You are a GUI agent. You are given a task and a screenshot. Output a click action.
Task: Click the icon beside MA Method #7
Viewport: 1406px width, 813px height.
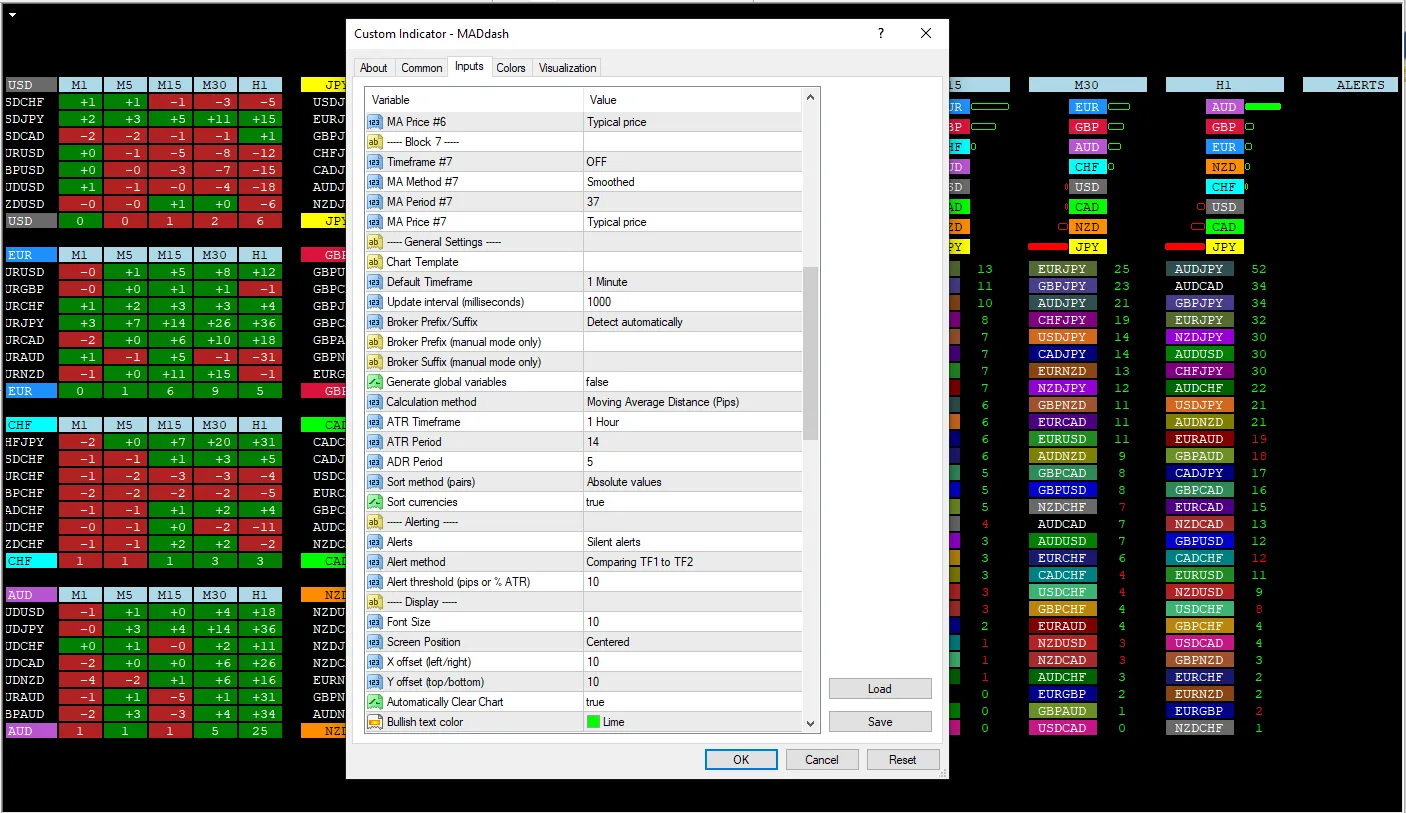pos(375,182)
